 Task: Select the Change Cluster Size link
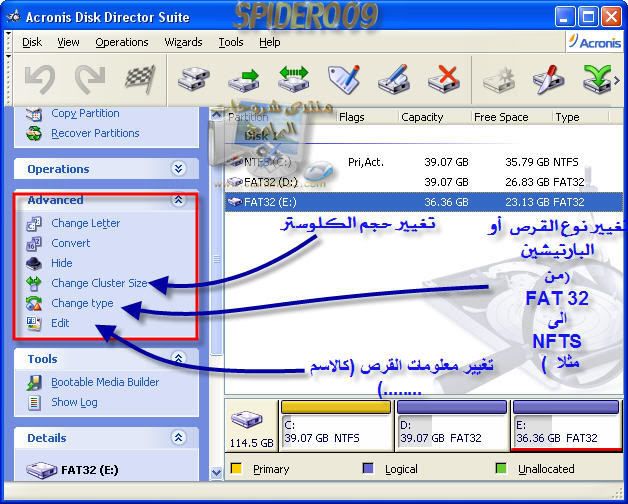99,283
